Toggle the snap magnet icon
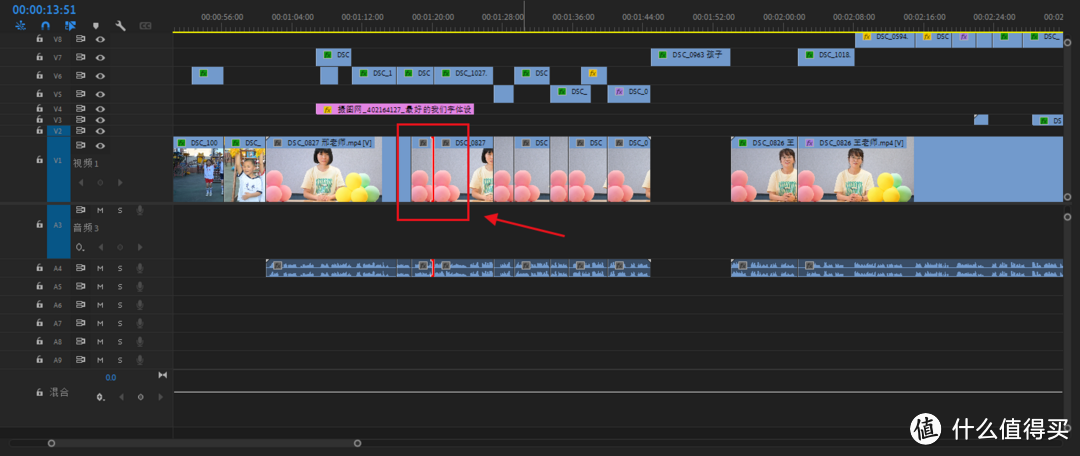Viewport: 1080px width, 456px height. point(45,26)
